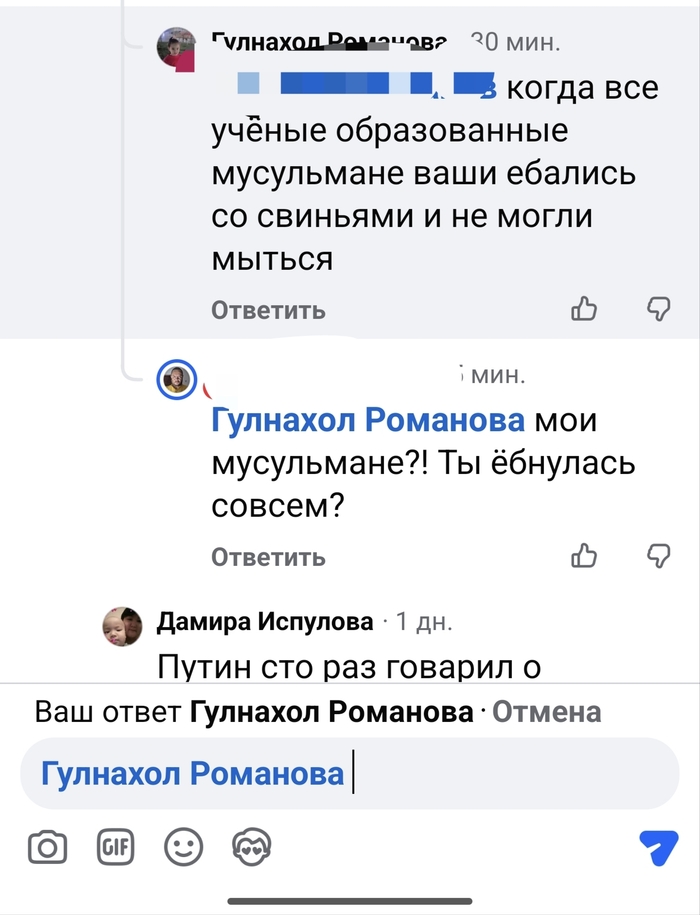This screenshot has width=700, height=915.
Task: Open Дамира Испулова's profile name
Action: pos(264,622)
